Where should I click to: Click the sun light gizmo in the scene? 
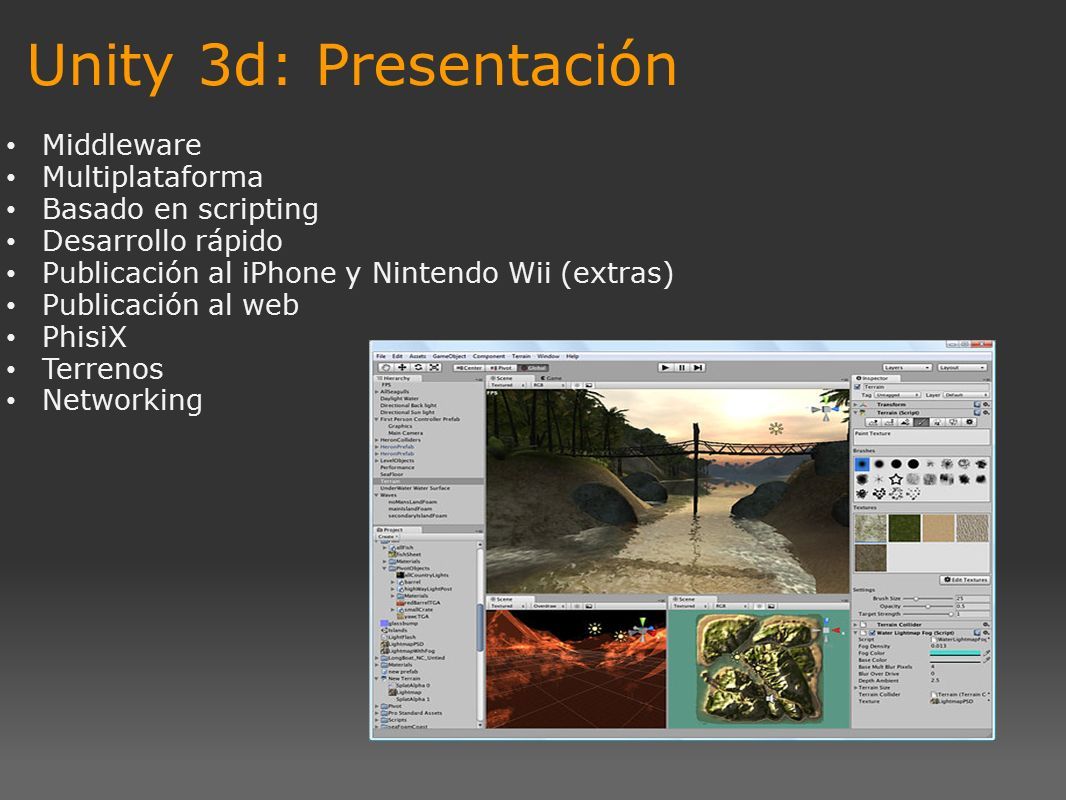click(776, 428)
